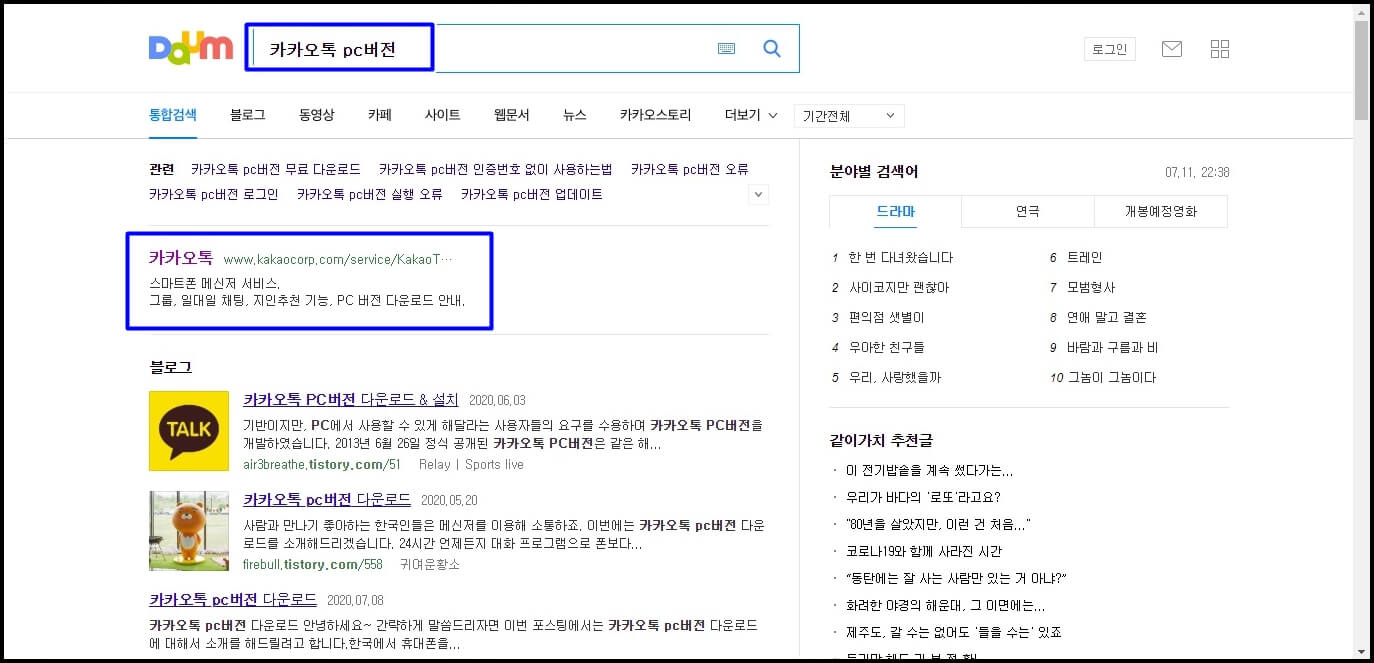Open the mail envelope icon
Image resolution: width=1374 pixels, height=663 pixels.
(x=1172, y=49)
